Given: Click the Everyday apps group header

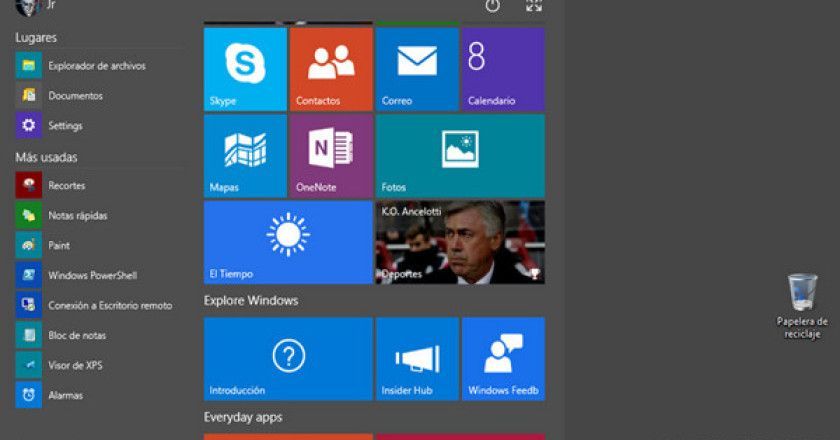Looking at the screenshot, I should [x=243, y=417].
